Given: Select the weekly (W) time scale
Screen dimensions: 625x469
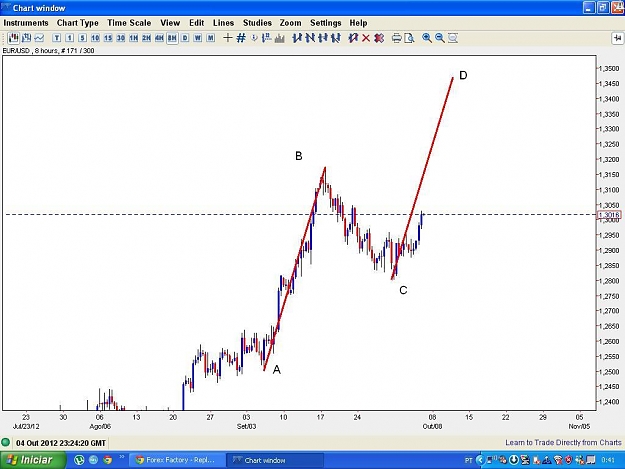Looking at the screenshot, I should 197,38.
